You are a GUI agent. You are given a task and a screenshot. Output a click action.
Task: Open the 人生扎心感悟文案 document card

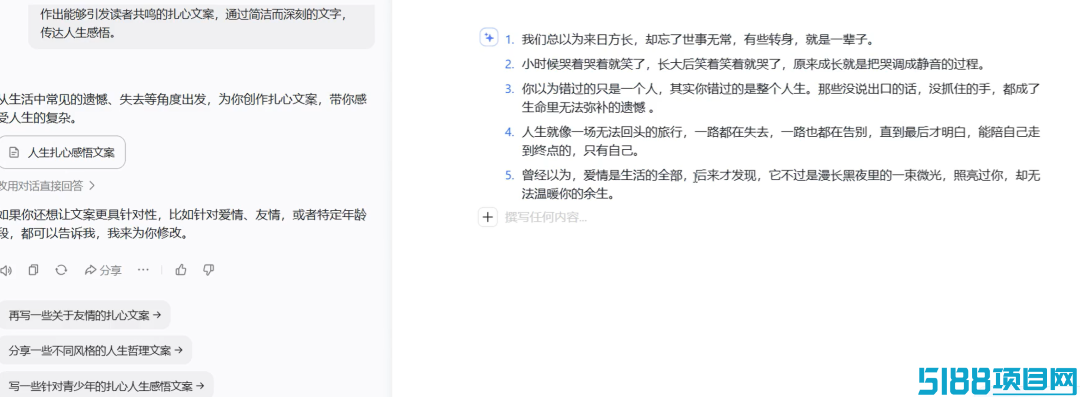pos(62,152)
